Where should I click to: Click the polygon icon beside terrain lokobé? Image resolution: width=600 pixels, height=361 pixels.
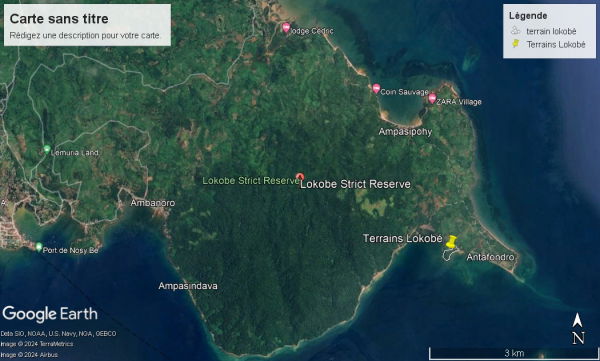[516, 31]
